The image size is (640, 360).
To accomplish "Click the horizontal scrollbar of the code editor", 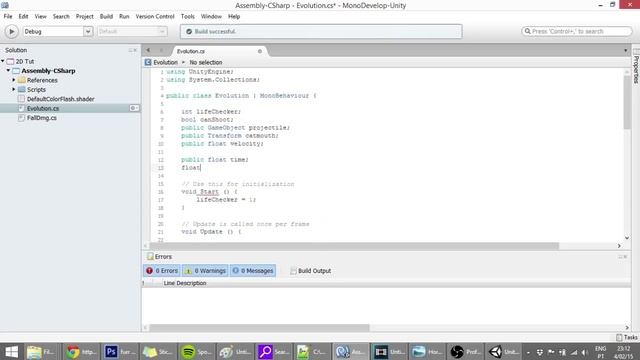I will tap(354, 246).
